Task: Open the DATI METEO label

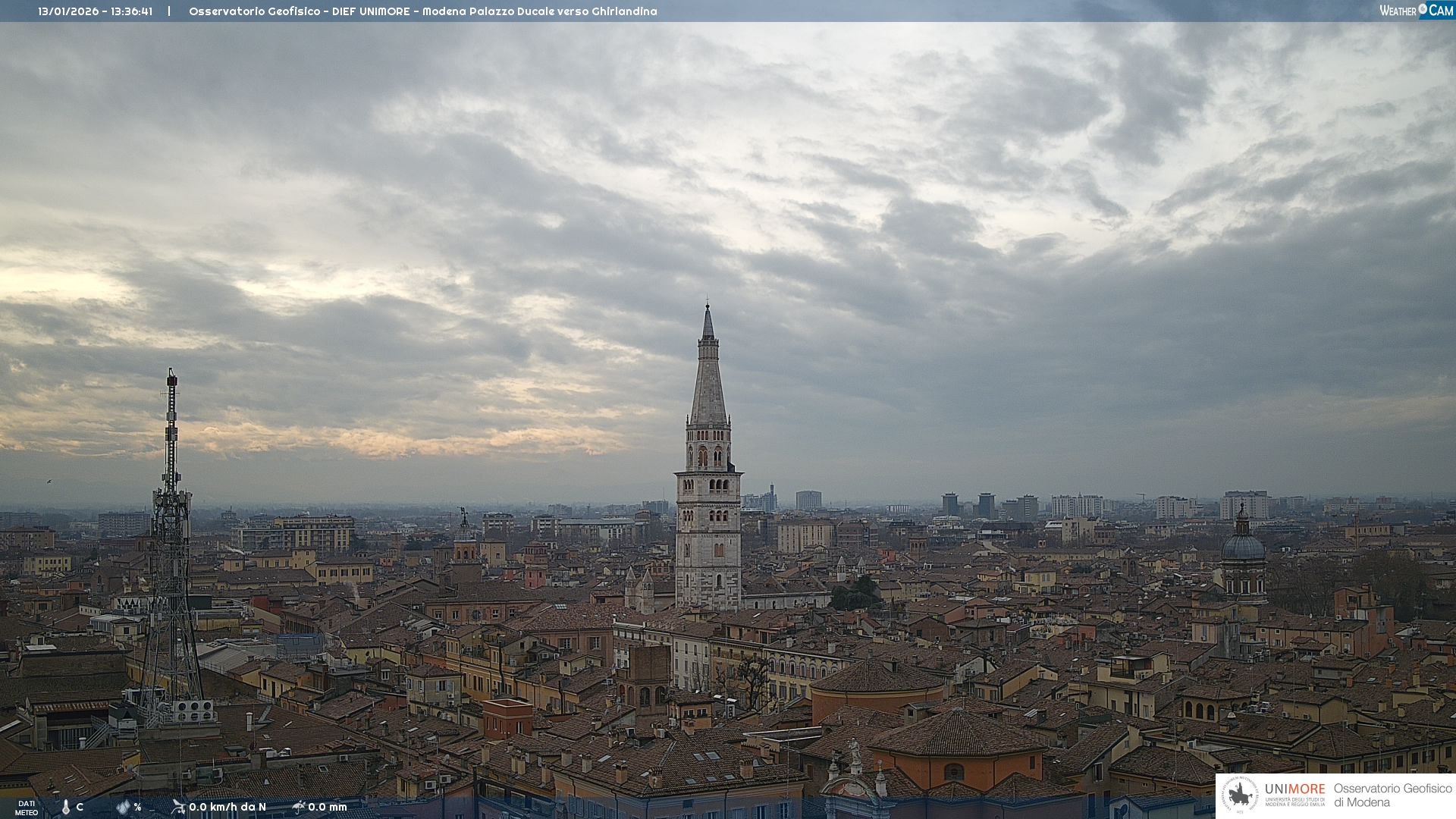Action: click(x=27, y=808)
